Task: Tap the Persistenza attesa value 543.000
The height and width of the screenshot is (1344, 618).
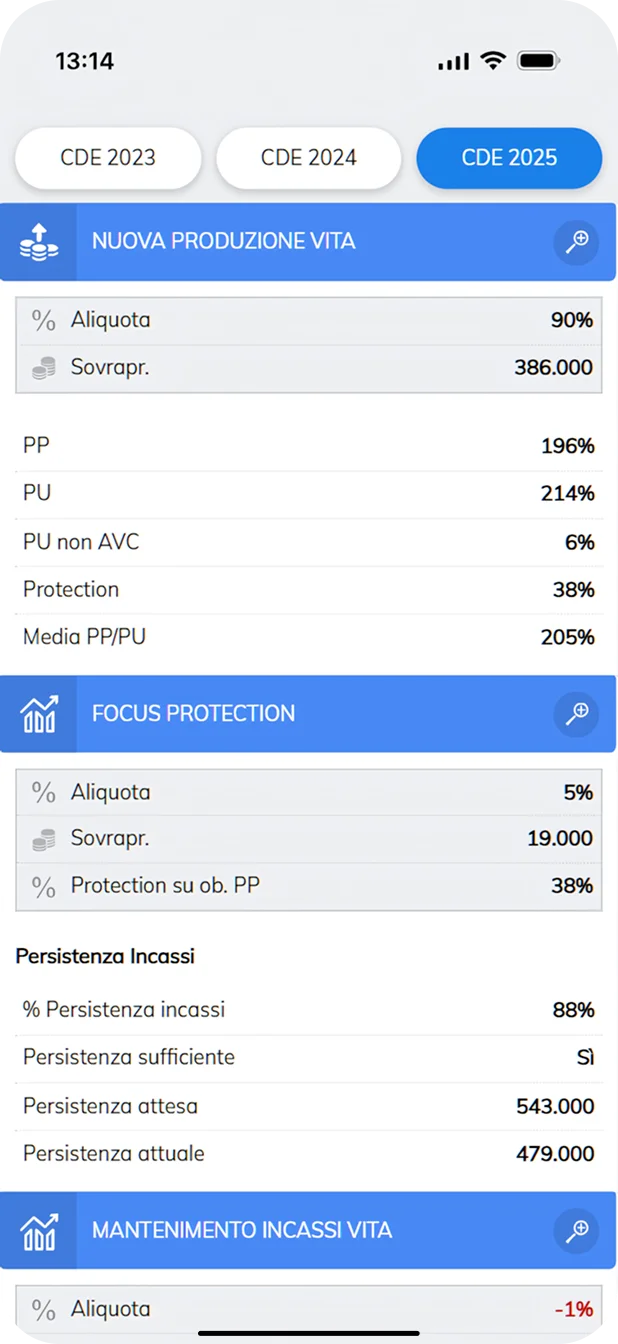Action: (555, 1106)
